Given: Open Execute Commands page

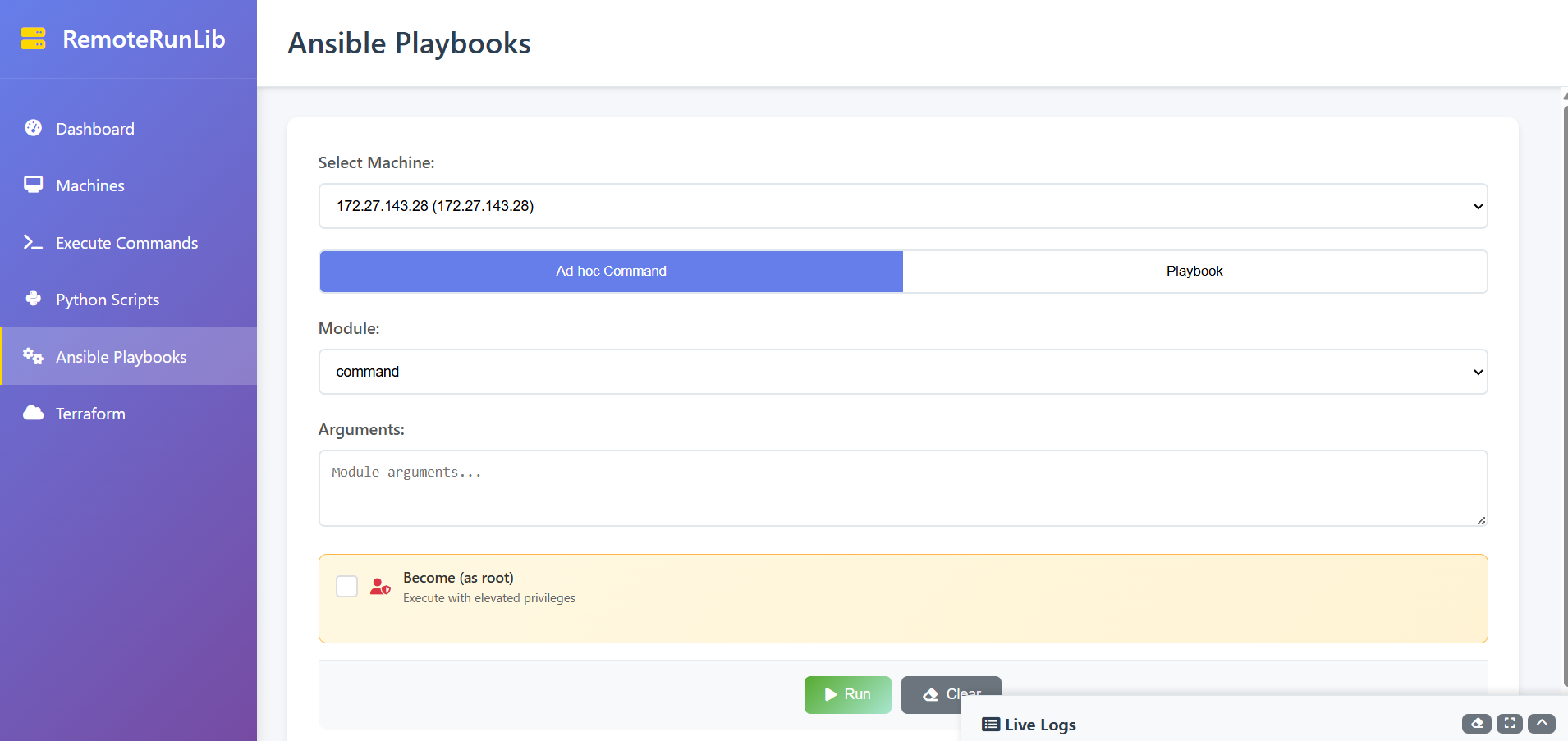Looking at the screenshot, I should coord(128,243).
